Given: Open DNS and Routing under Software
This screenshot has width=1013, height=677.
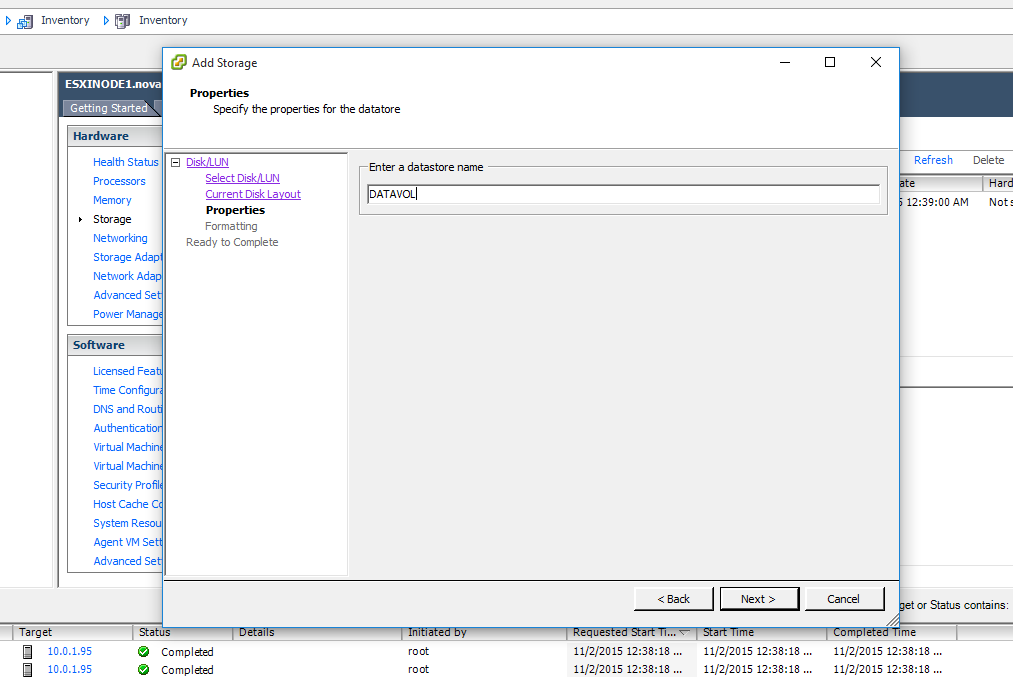Looking at the screenshot, I should pos(127,409).
